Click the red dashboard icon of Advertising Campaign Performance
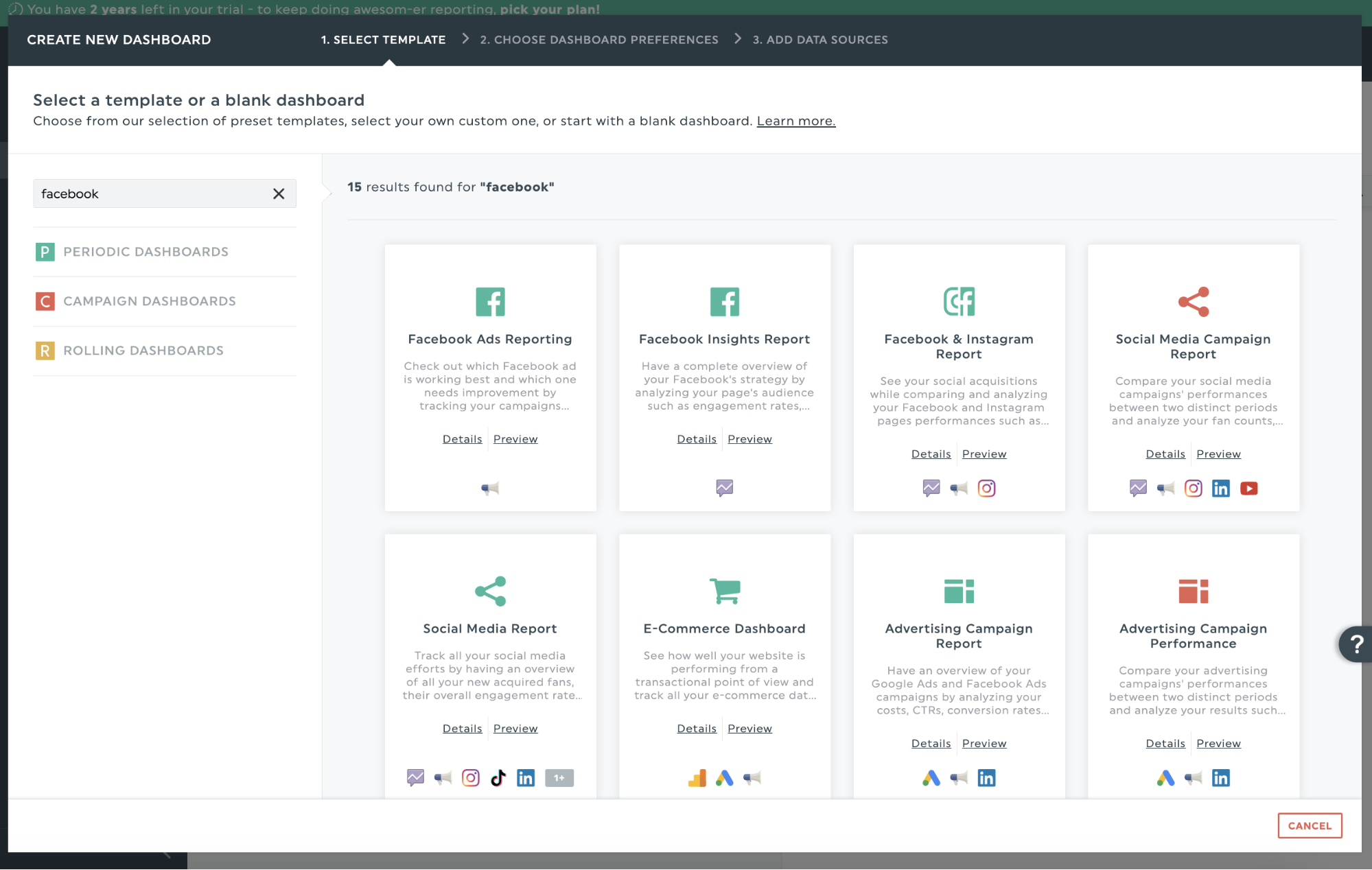1372x870 pixels. (x=1194, y=591)
